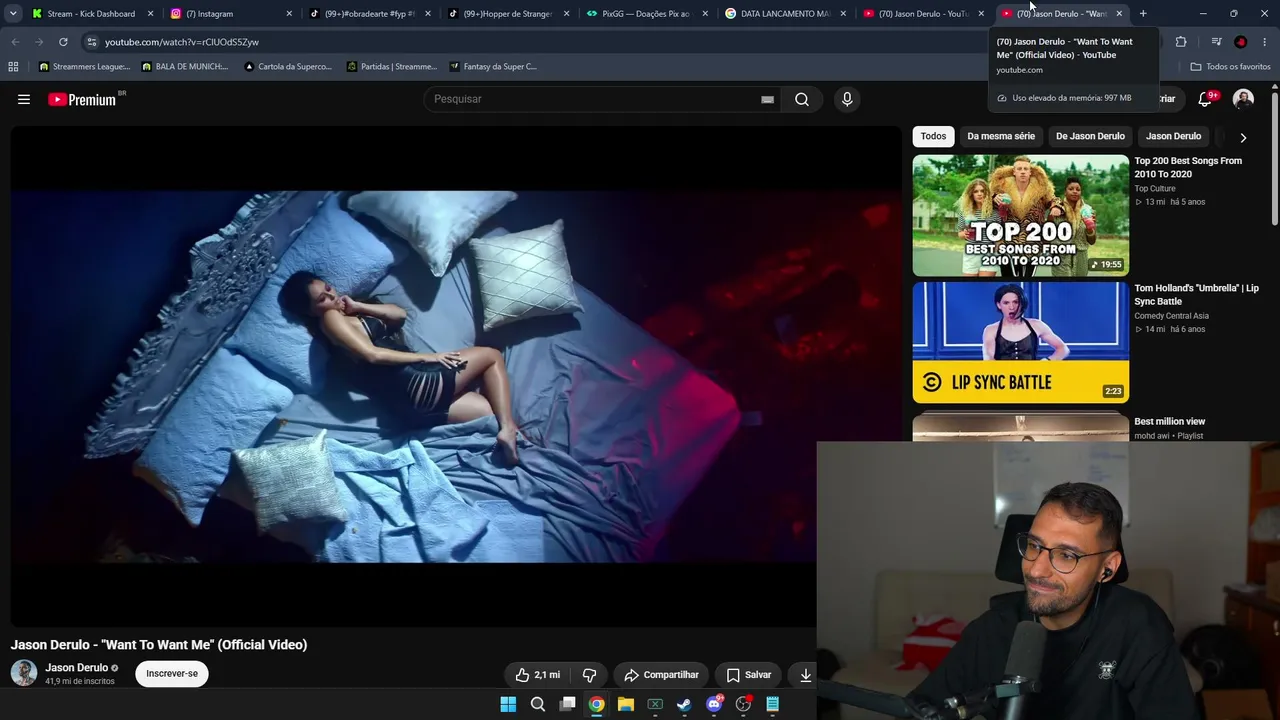Click the 'Compartilhar' share button
This screenshot has width=1280, height=720.
(661, 675)
